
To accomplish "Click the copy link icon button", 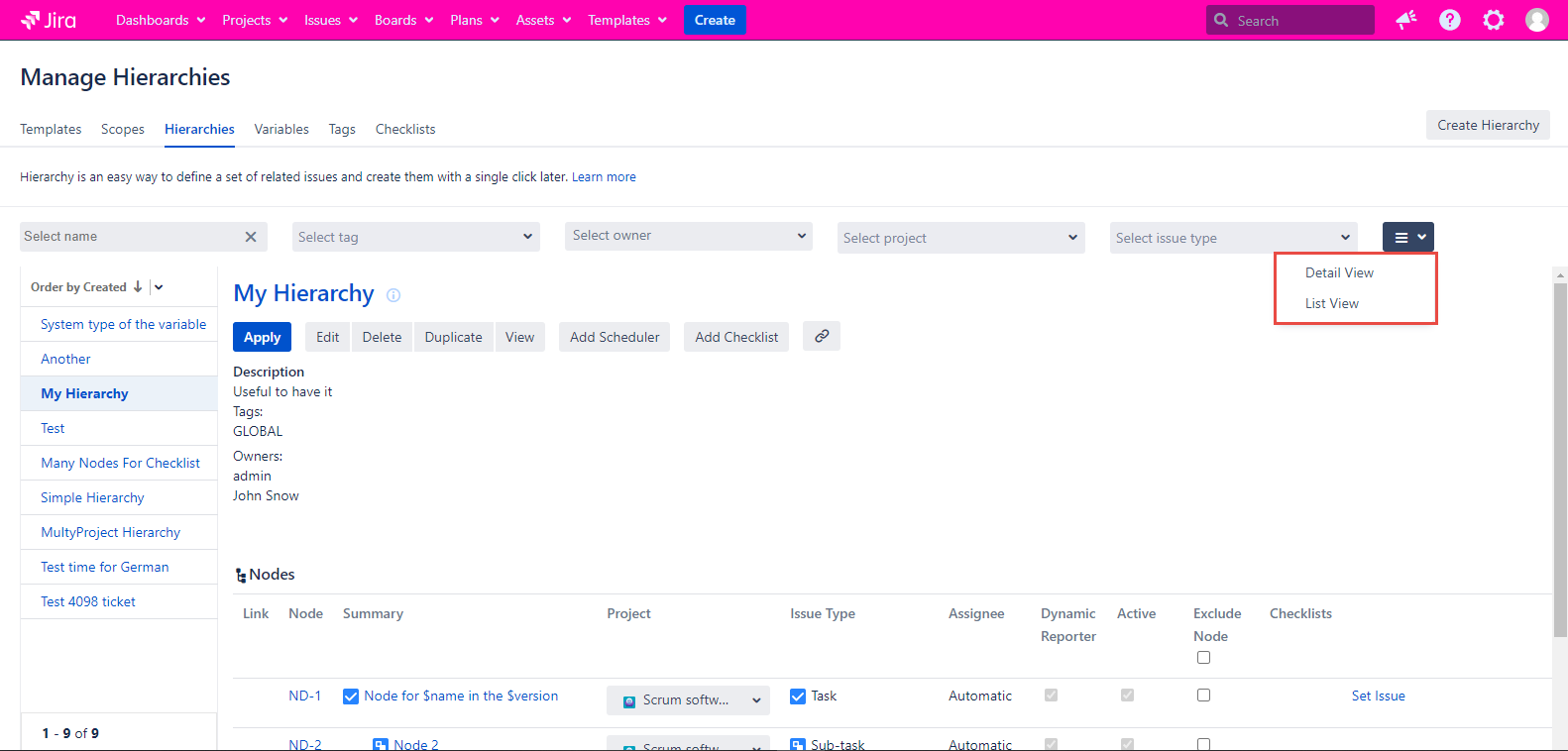I will [x=822, y=337].
